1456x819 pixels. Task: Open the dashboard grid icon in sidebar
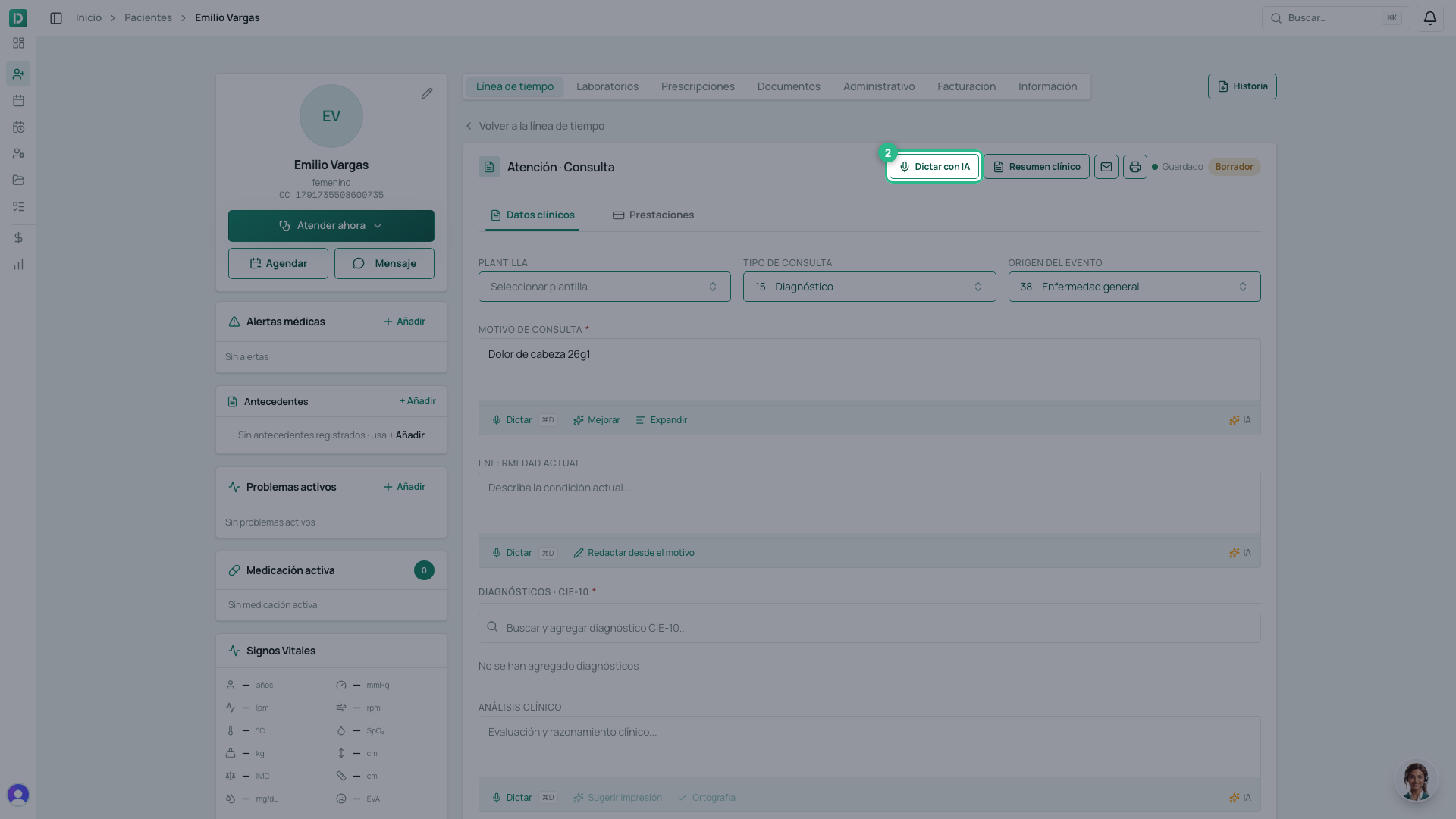(x=18, y=43)
